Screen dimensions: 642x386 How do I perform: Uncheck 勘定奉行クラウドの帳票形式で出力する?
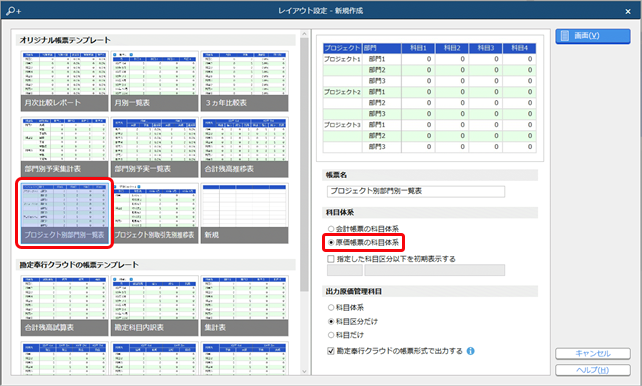coord(331,351)
